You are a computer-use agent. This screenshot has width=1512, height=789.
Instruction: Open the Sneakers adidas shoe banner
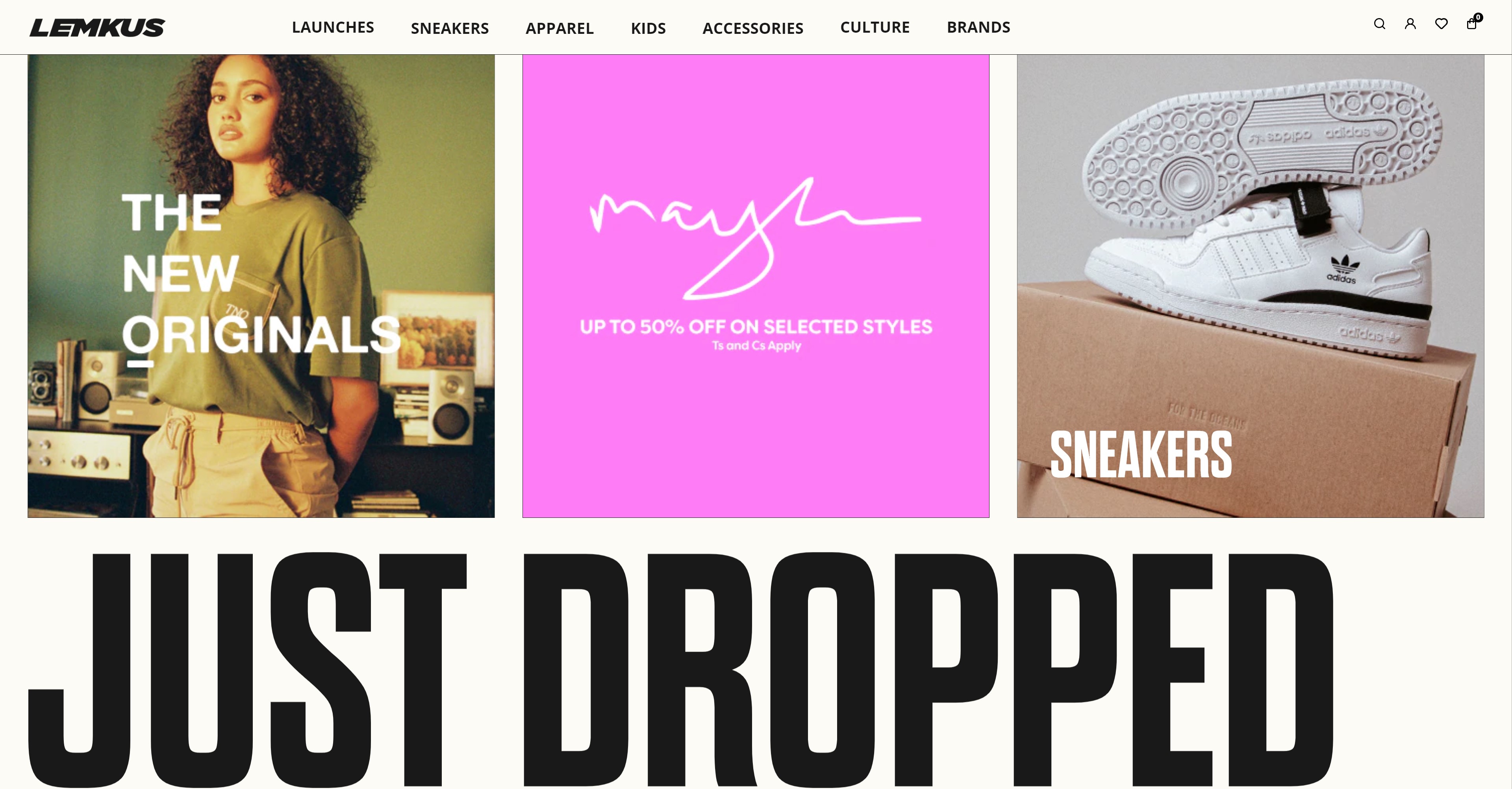(1250, 286)
